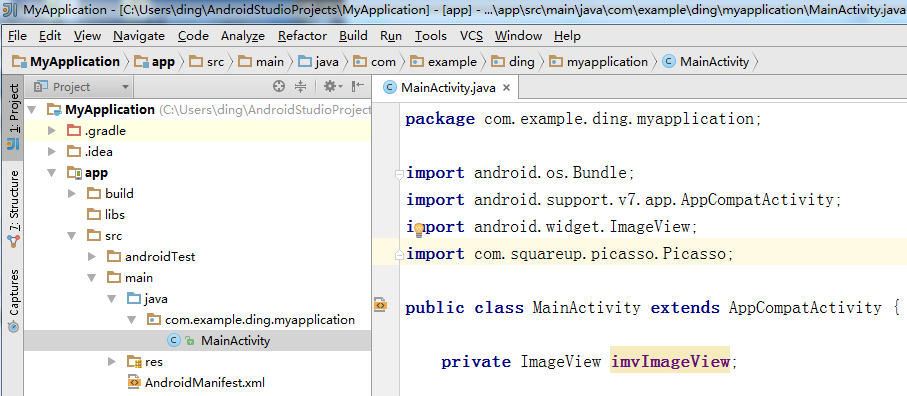Image resolution: width=907 pixels, height=396 pixels.
Task: Open the Tools menu
Action: click(x=430, y=36)
